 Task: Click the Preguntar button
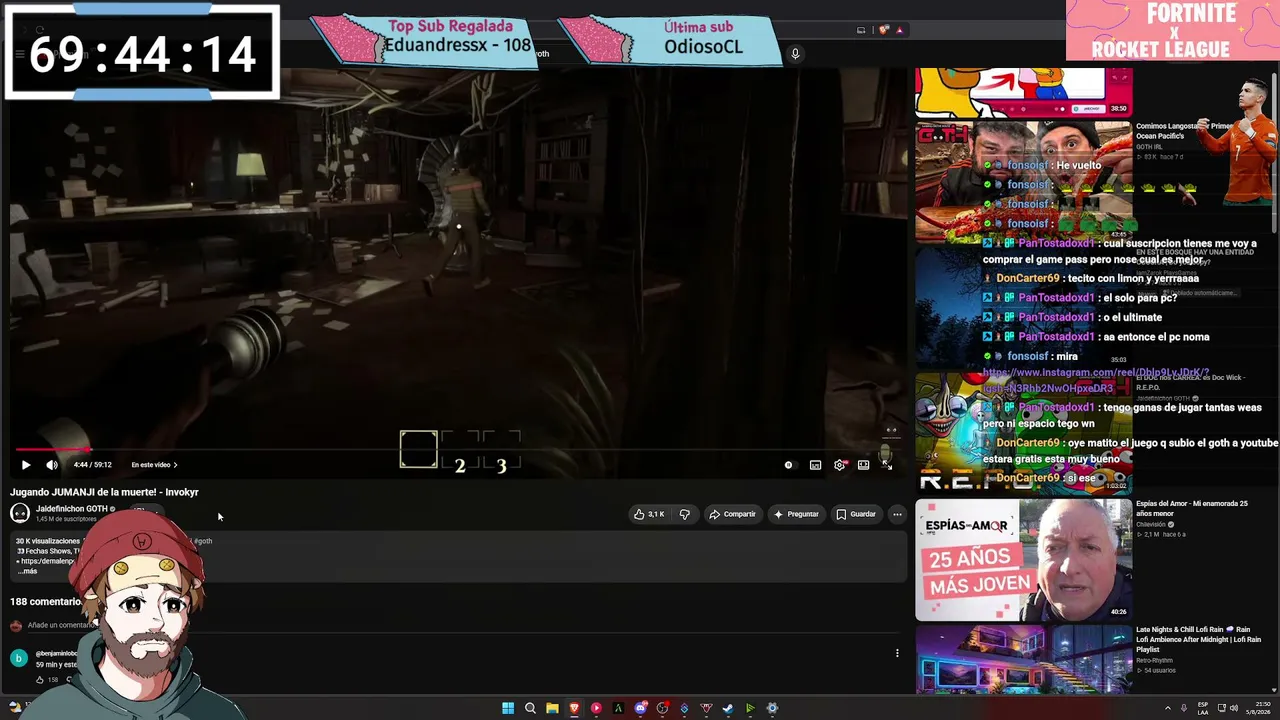(x=796, y=514)
